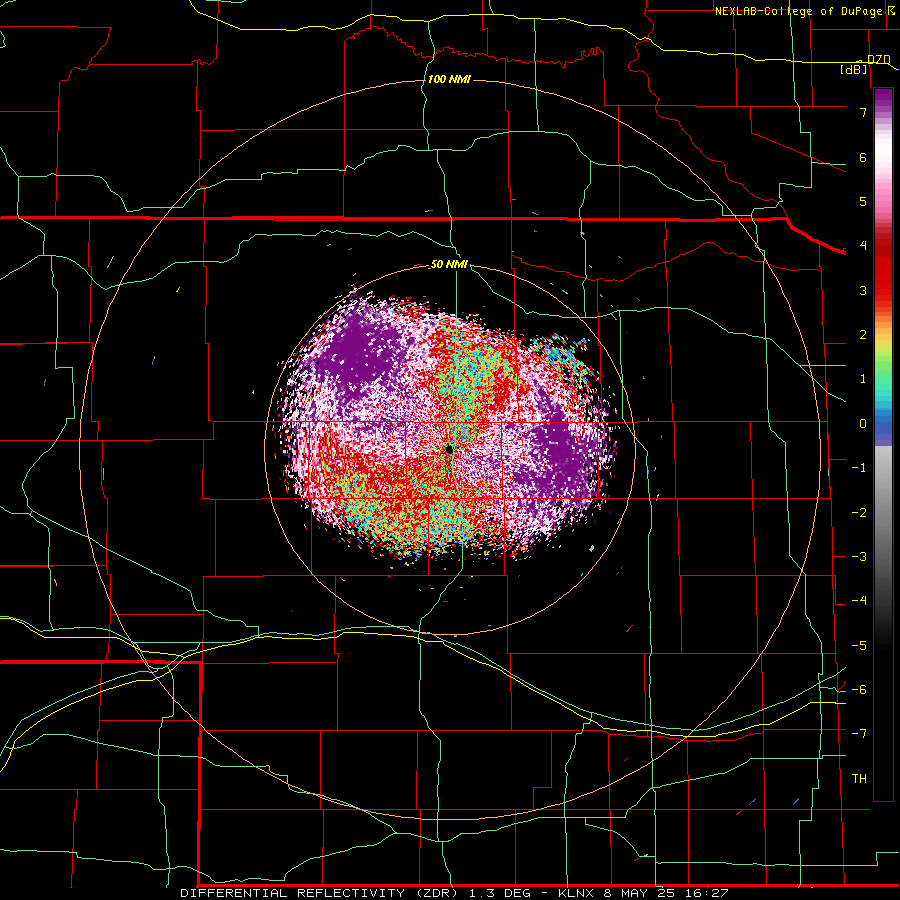Click the "[dB]" unit label
The width and height of the screenshot is (900, 900).
tap(854, 69)
